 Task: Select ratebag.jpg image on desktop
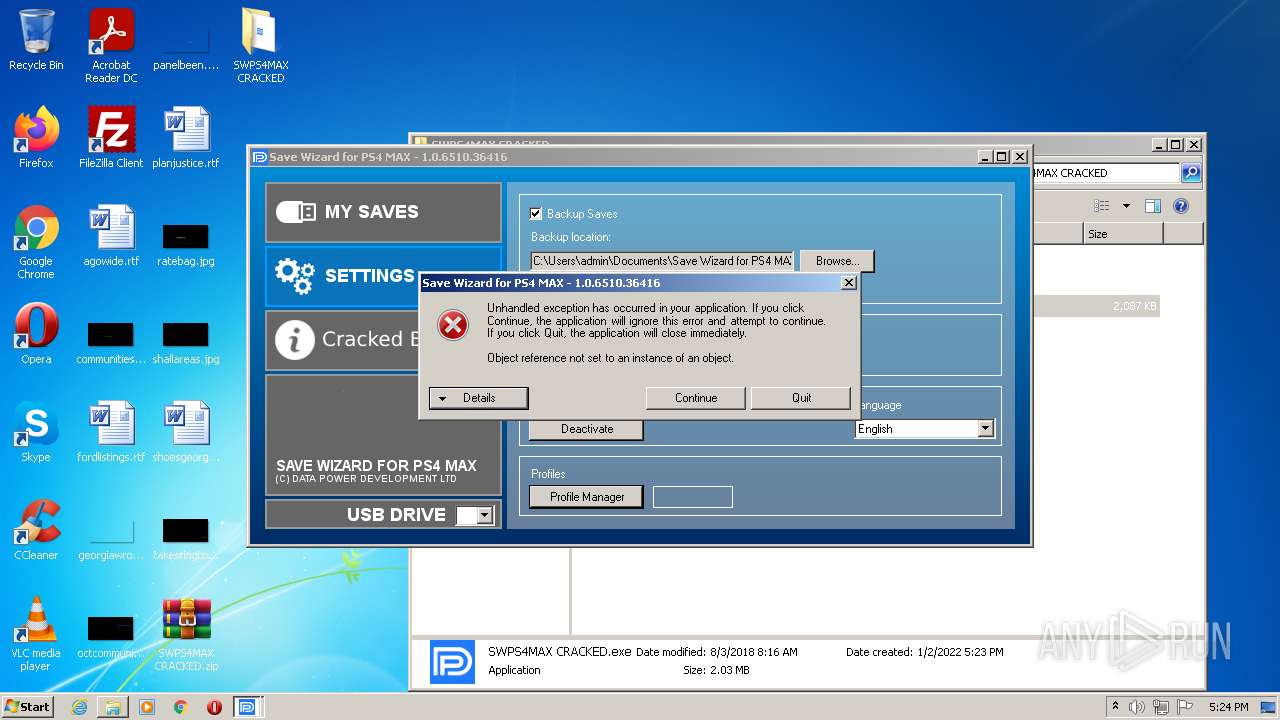pos(186,244)
